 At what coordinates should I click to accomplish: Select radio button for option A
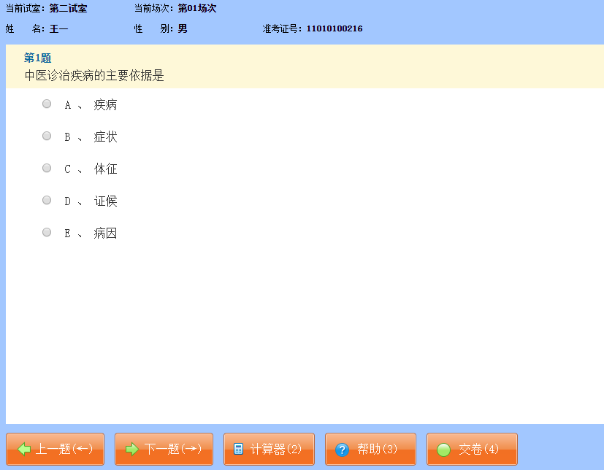47,104
